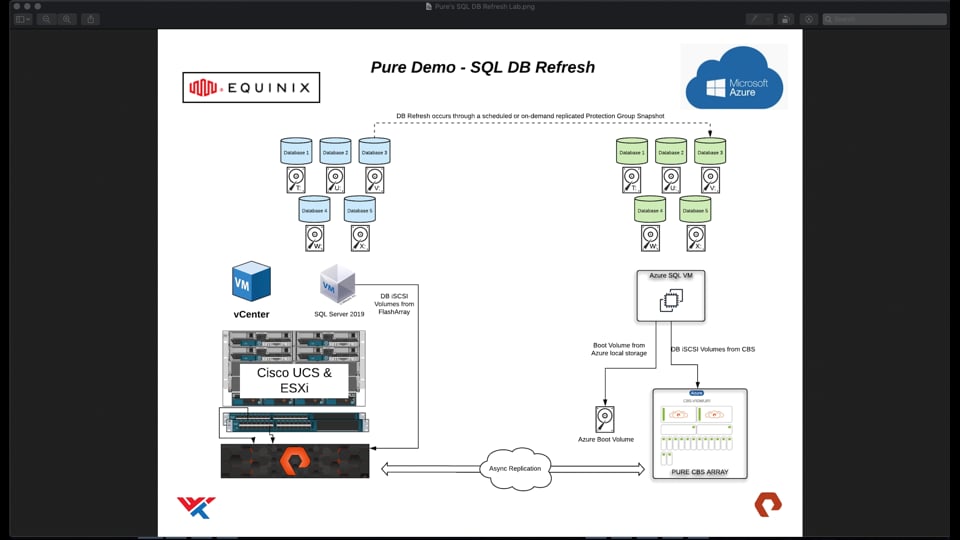The width and height of the screenshot is (960, 540).
Task: Click the blue Database 2 cylinder
Action: [336, 151]
